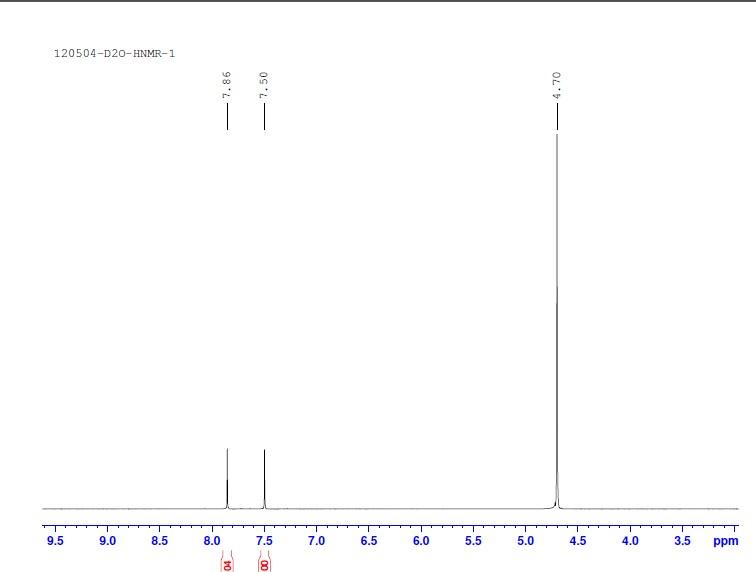Select the 7.50 peak label
Viewport: 756px width, 572px height.
click(264, 85)
